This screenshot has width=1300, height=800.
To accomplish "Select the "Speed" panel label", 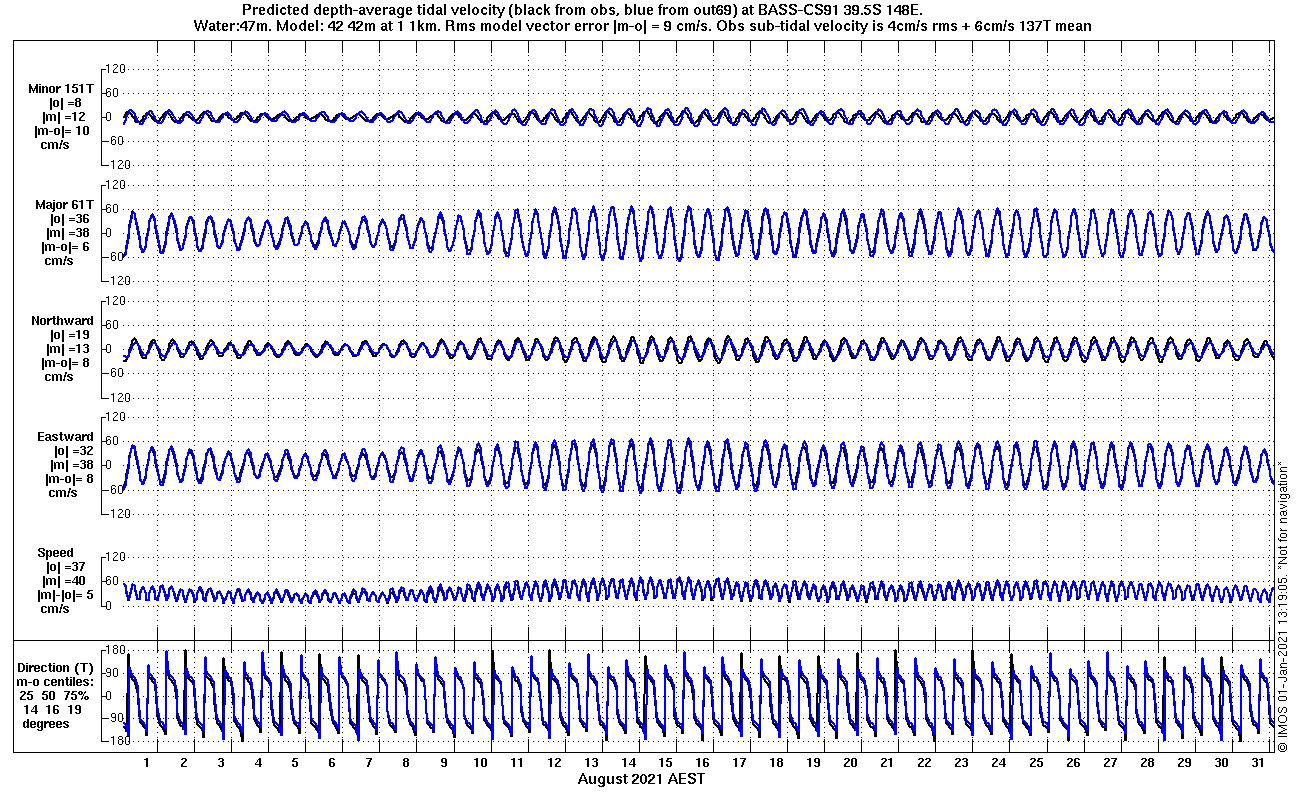I will [x=55, y=553].
